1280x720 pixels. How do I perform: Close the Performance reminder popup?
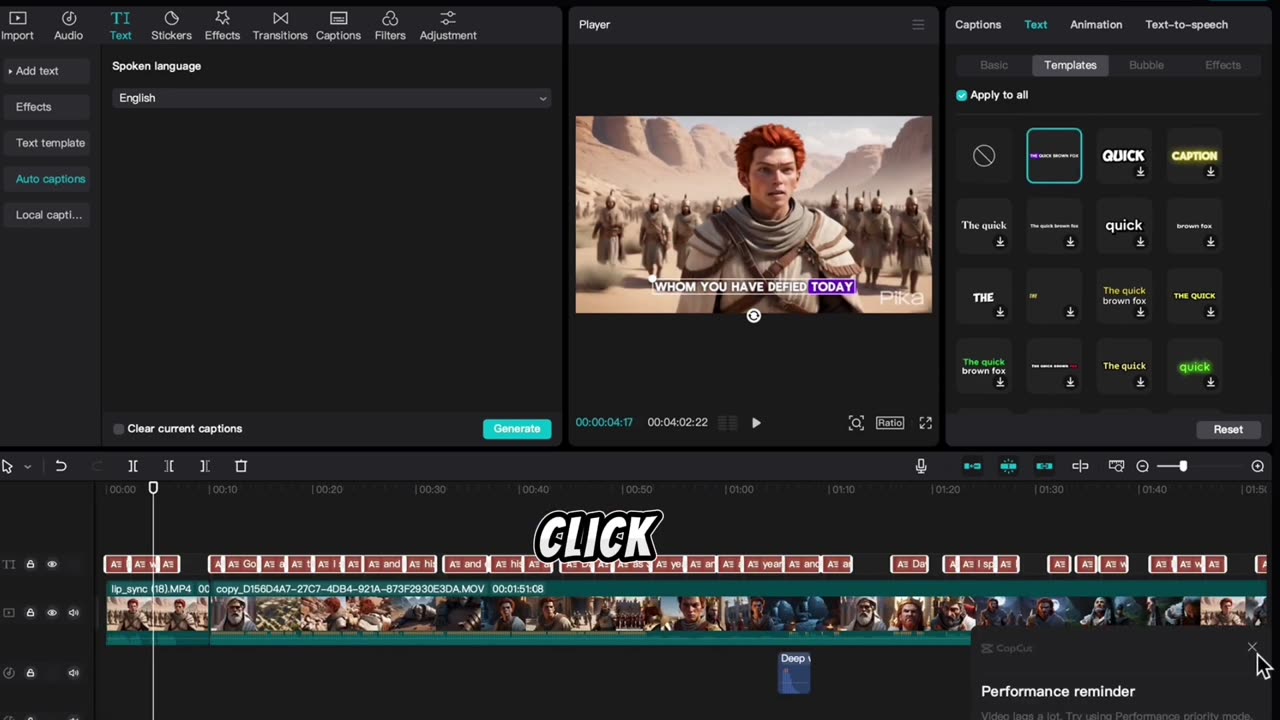[1252, 648]
